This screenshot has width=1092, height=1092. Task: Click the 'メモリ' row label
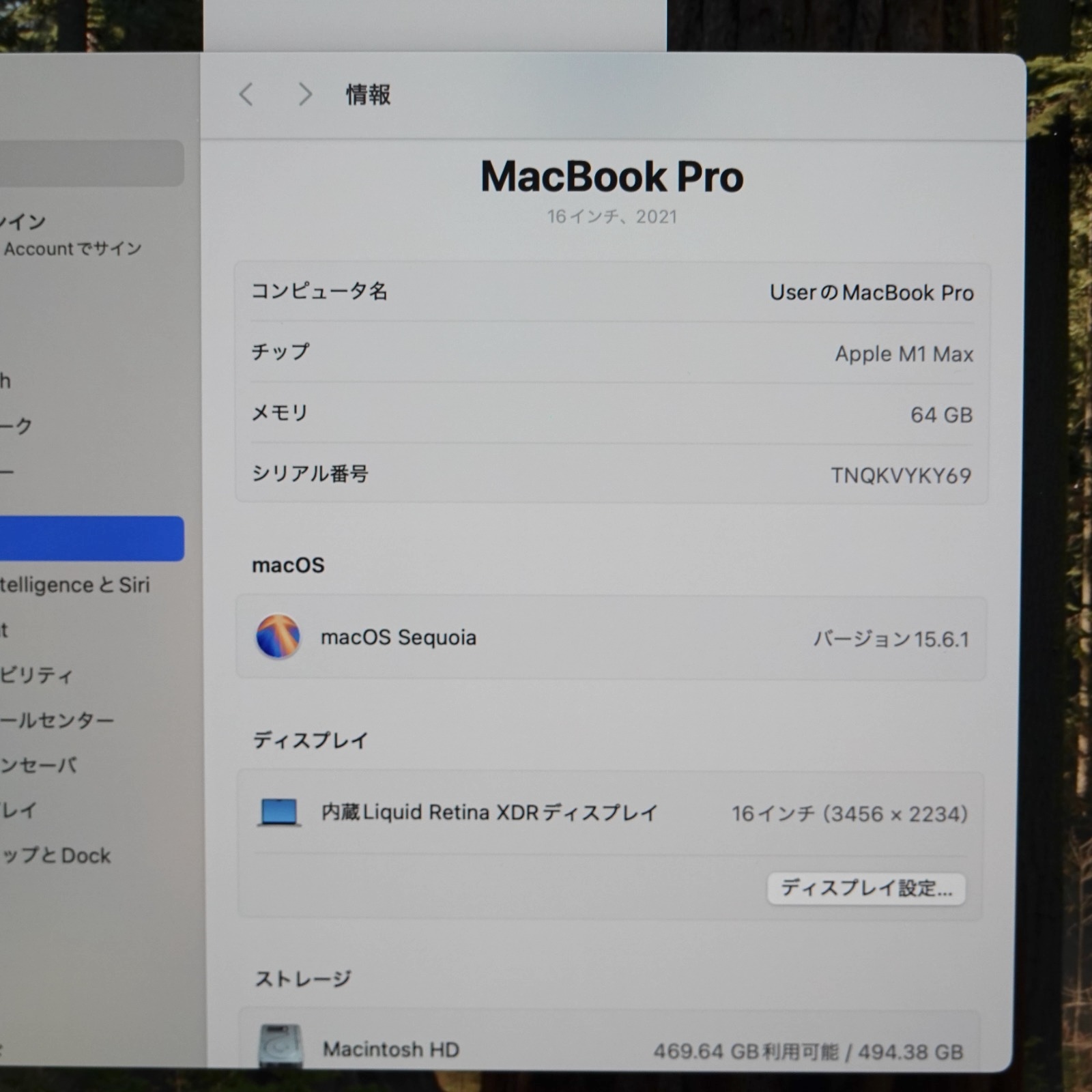pyautogui.click(x=280, y=412)
